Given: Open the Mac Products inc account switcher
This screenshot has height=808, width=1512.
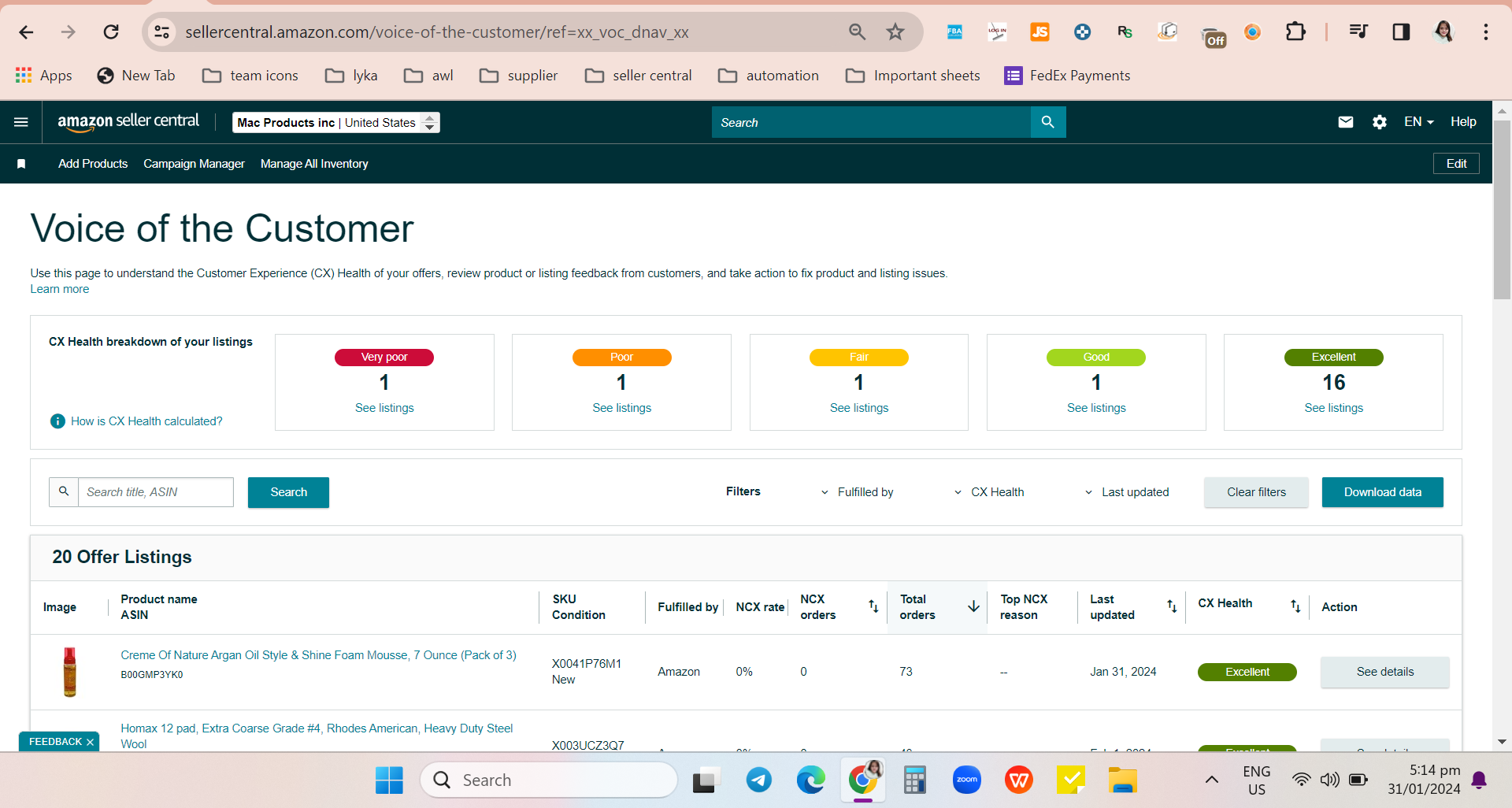Looking at the screenshot, I should [x=336, y=123].
